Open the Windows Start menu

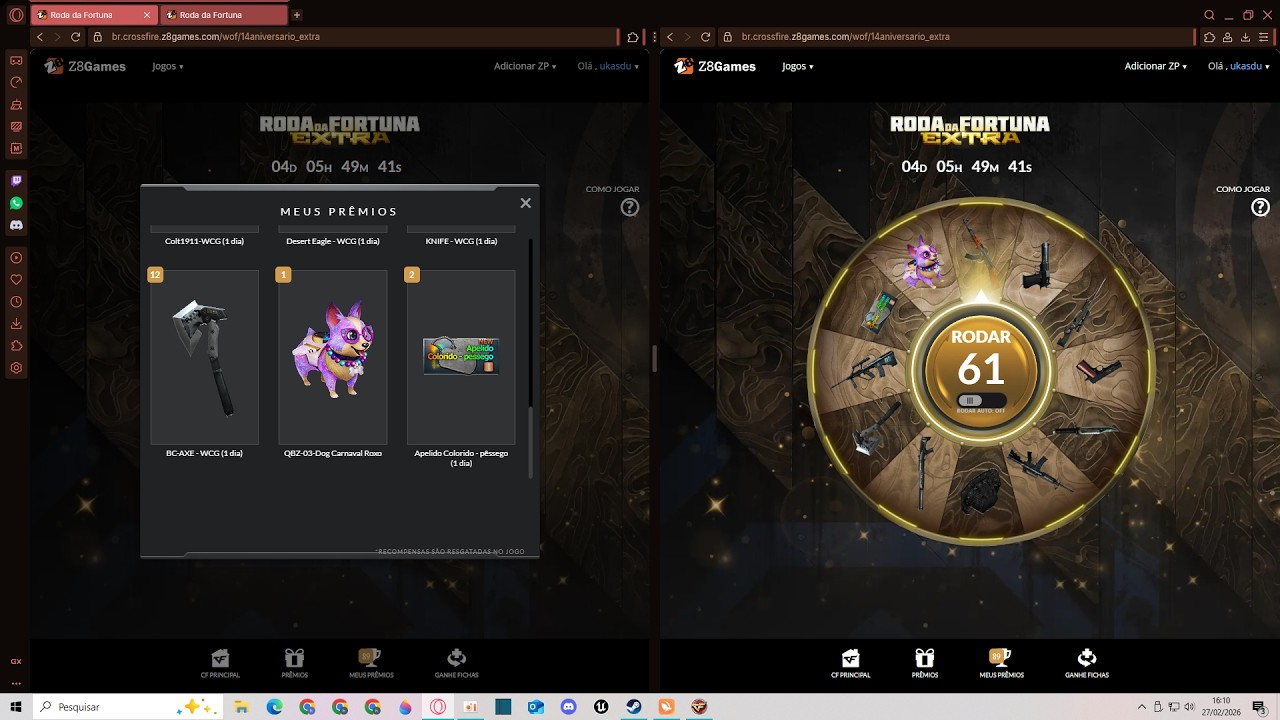click(x=16, y=707)
